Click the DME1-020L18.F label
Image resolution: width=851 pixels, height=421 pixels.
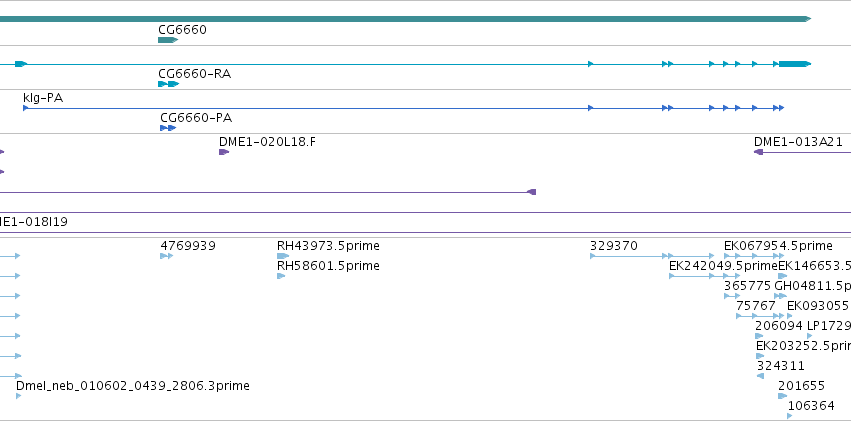267,142
